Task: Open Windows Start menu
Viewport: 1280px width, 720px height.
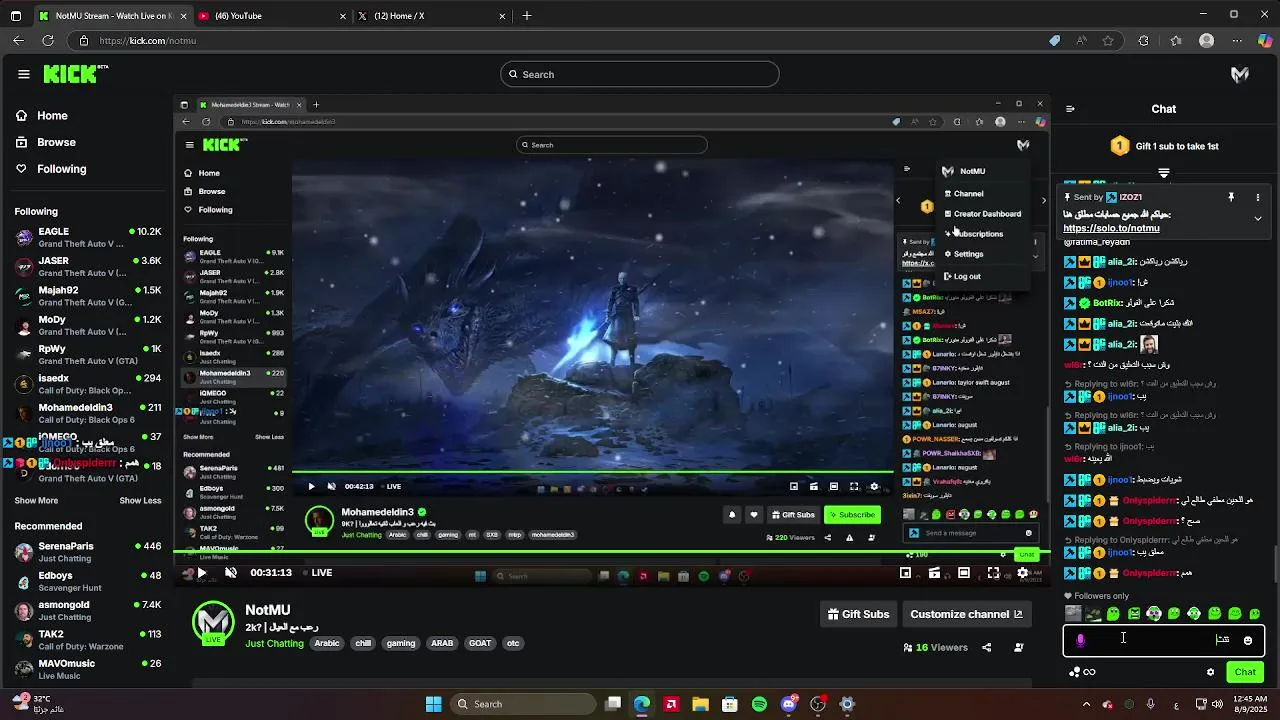Action: click(x=434, y=704)
